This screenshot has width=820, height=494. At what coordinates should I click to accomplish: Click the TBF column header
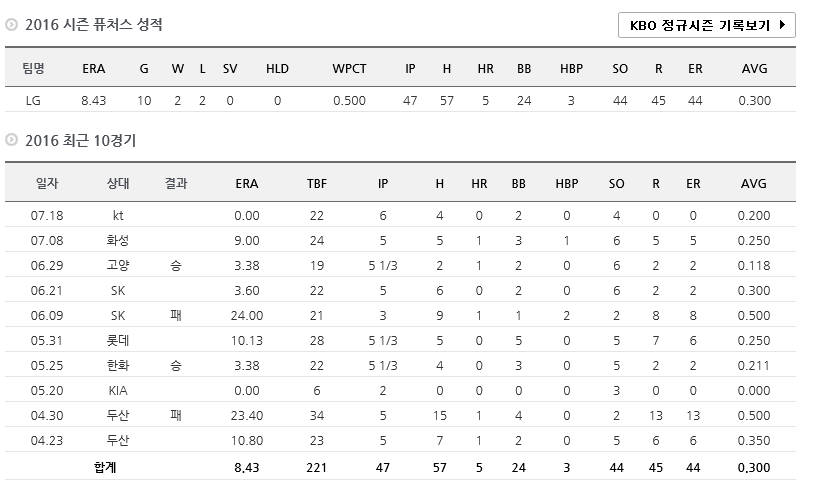317,184
